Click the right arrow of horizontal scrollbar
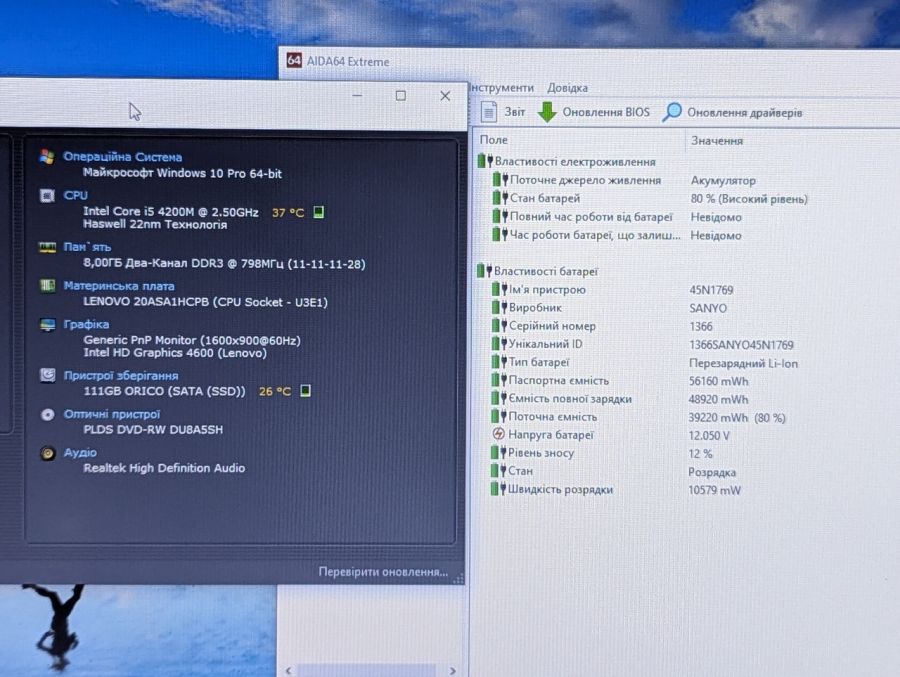Image resolution: width=900 pixels, height=677 pixels. [x=452, y=670]
